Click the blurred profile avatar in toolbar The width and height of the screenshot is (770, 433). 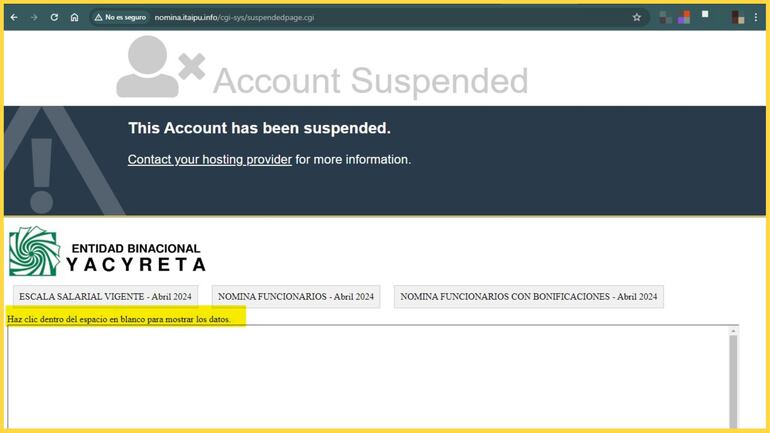pos(737,17)
